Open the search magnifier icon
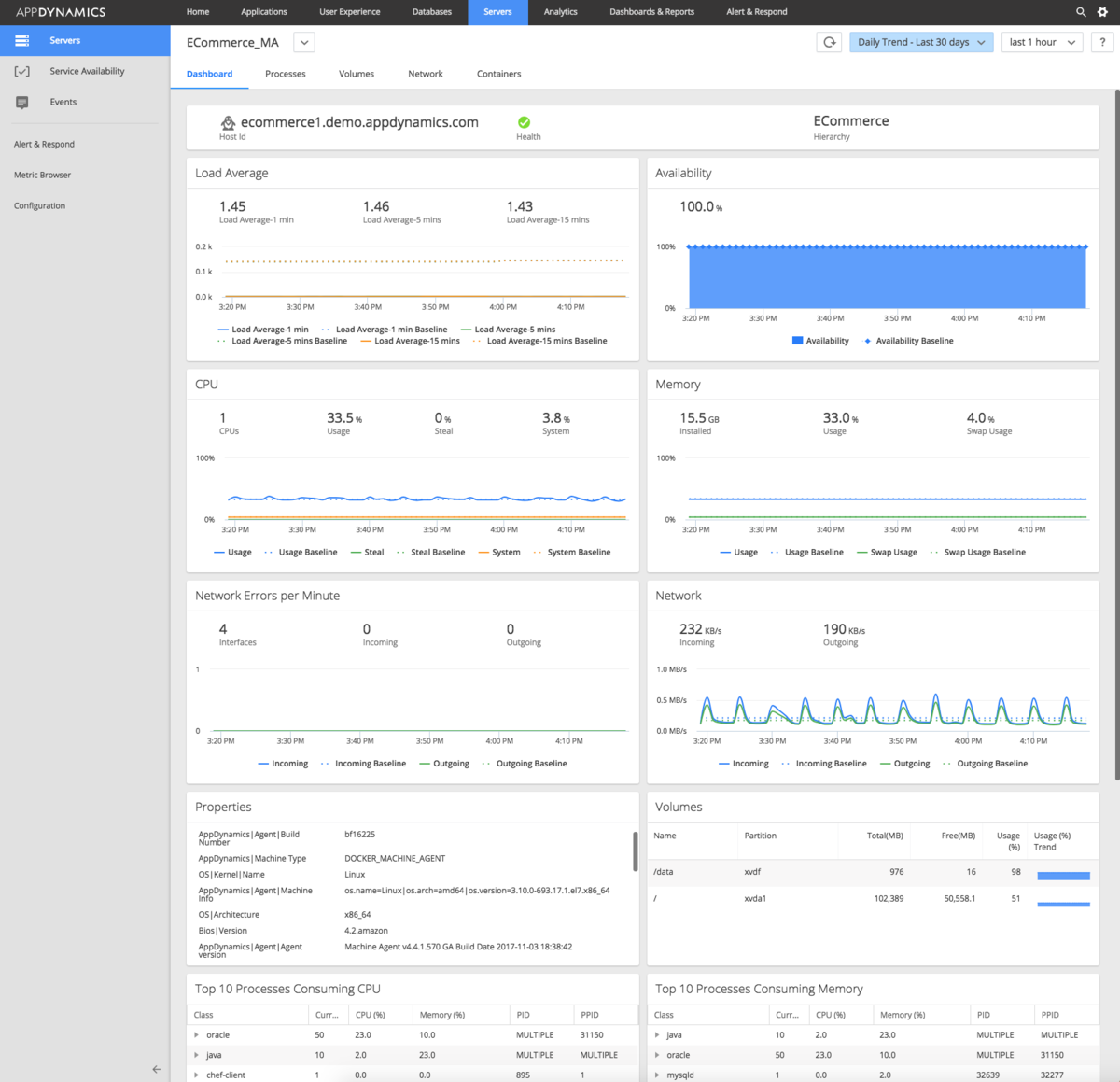Screen dimensions: 1120x1082 [x=1081, y=12]
